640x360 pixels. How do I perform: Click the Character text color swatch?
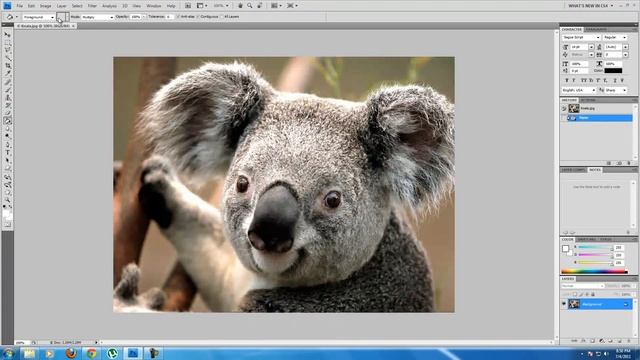(x=613, y=71)
